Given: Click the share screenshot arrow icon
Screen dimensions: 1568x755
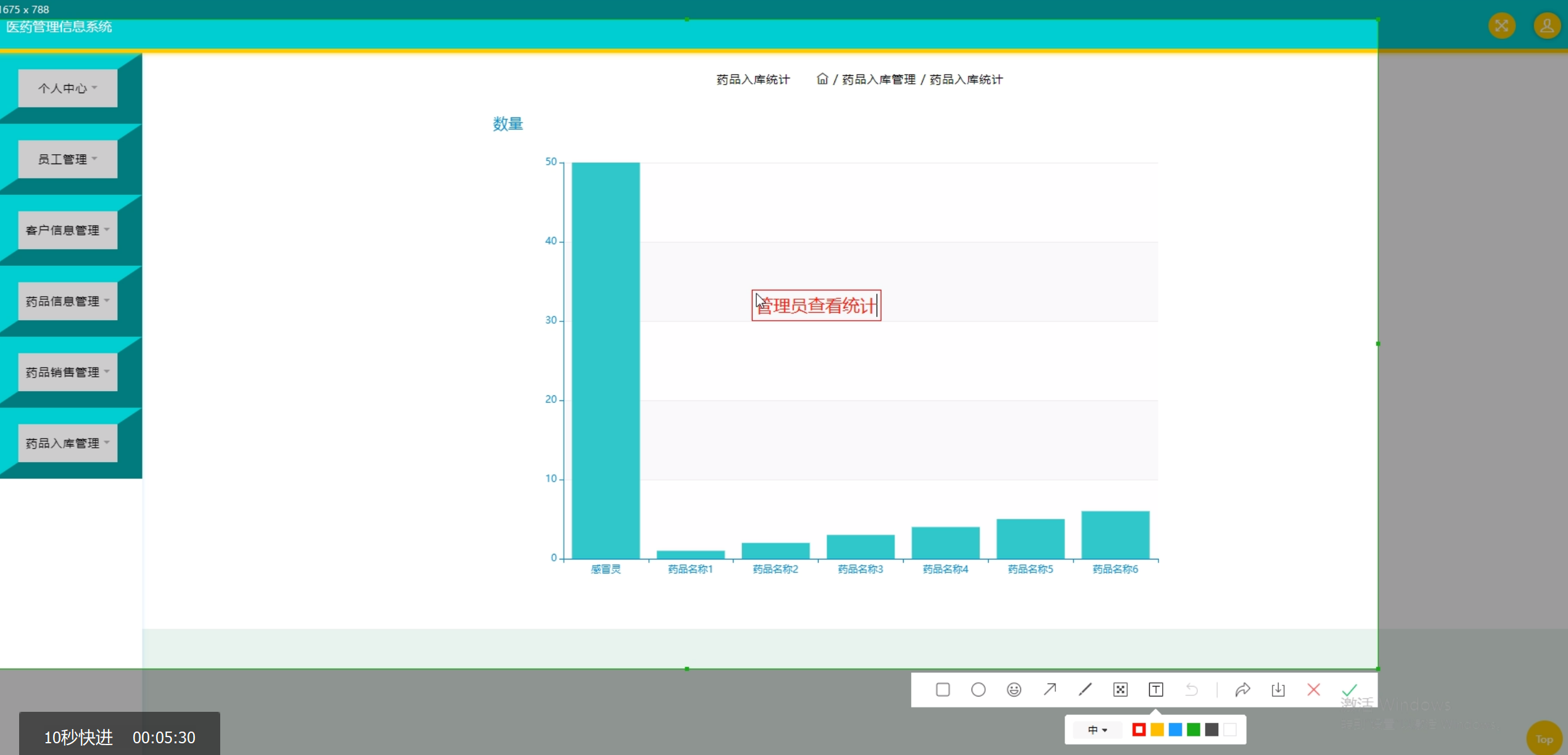Looking at the screenshot, I should tap(1242, 690).
